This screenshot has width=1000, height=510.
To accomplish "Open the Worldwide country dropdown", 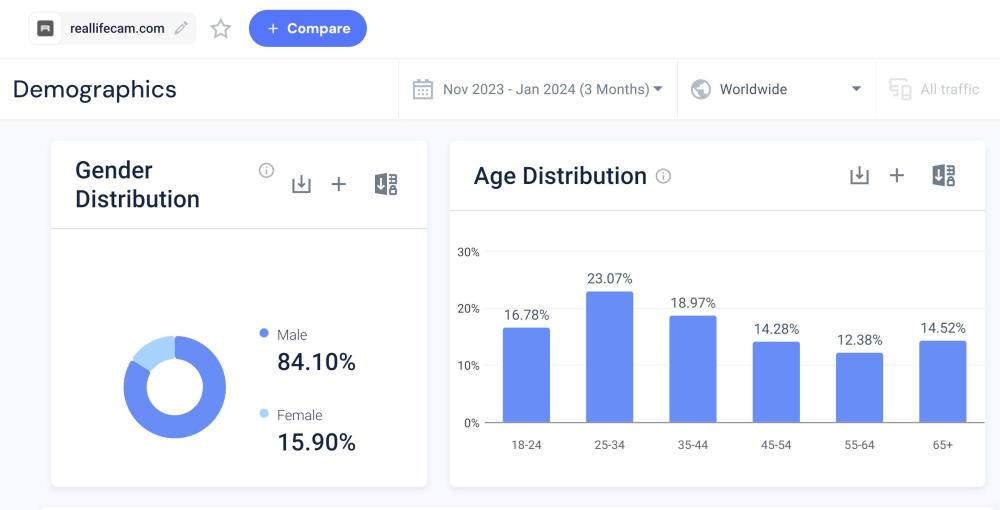I will (776, 89).
